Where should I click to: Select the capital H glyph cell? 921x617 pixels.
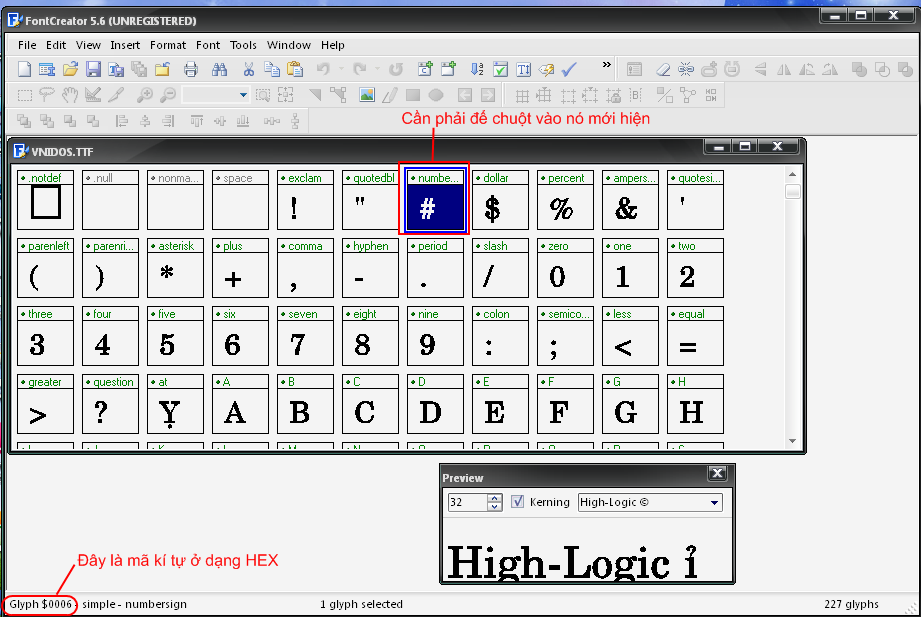click(x=695, y=404)
